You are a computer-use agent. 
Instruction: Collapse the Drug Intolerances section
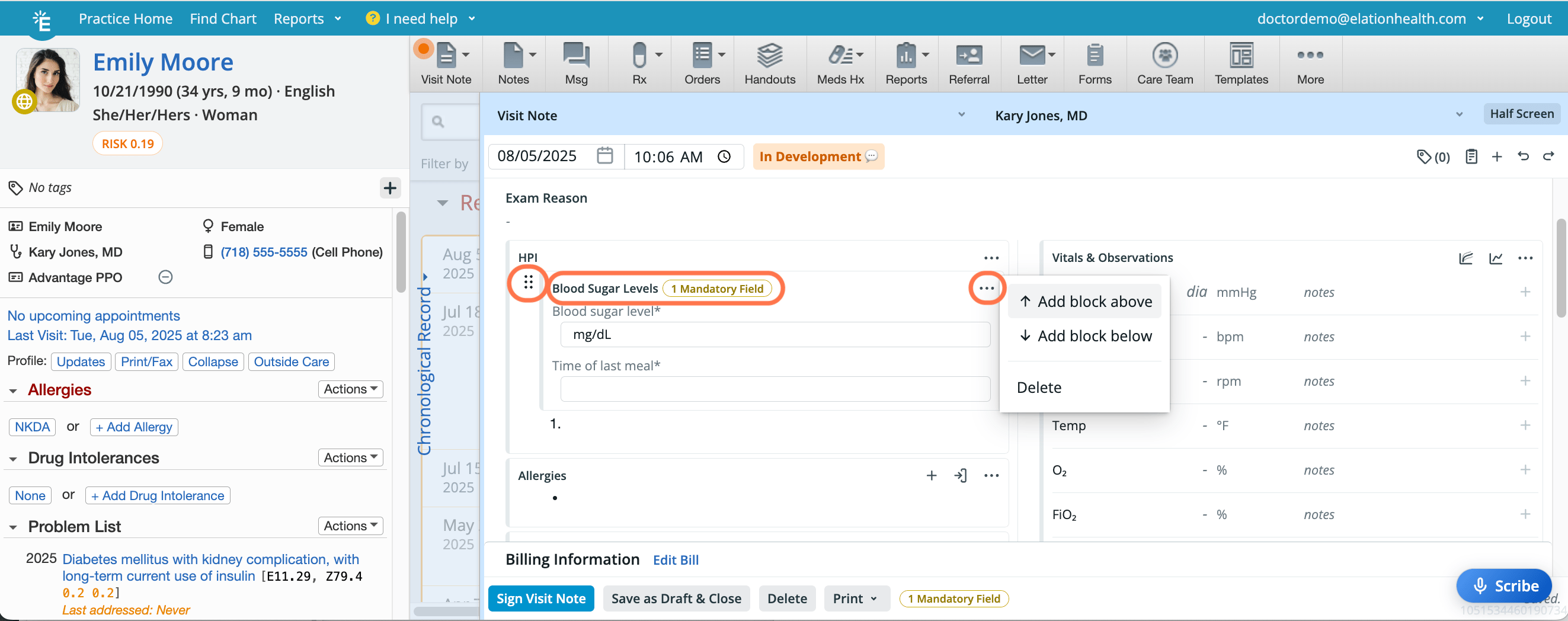pyautogui.click(x=13, y=459)
